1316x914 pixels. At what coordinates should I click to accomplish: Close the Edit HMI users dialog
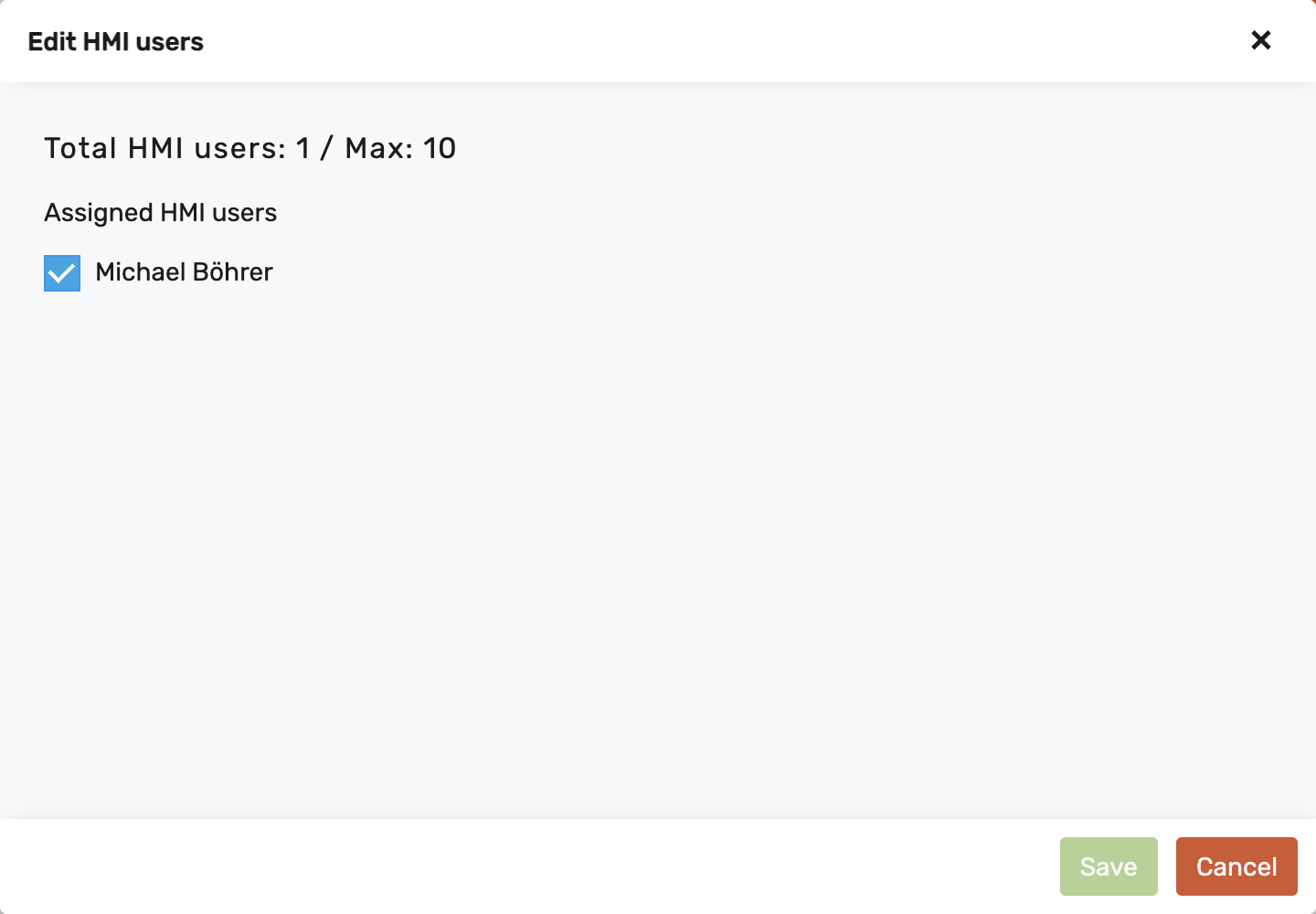coord(1261,40)
